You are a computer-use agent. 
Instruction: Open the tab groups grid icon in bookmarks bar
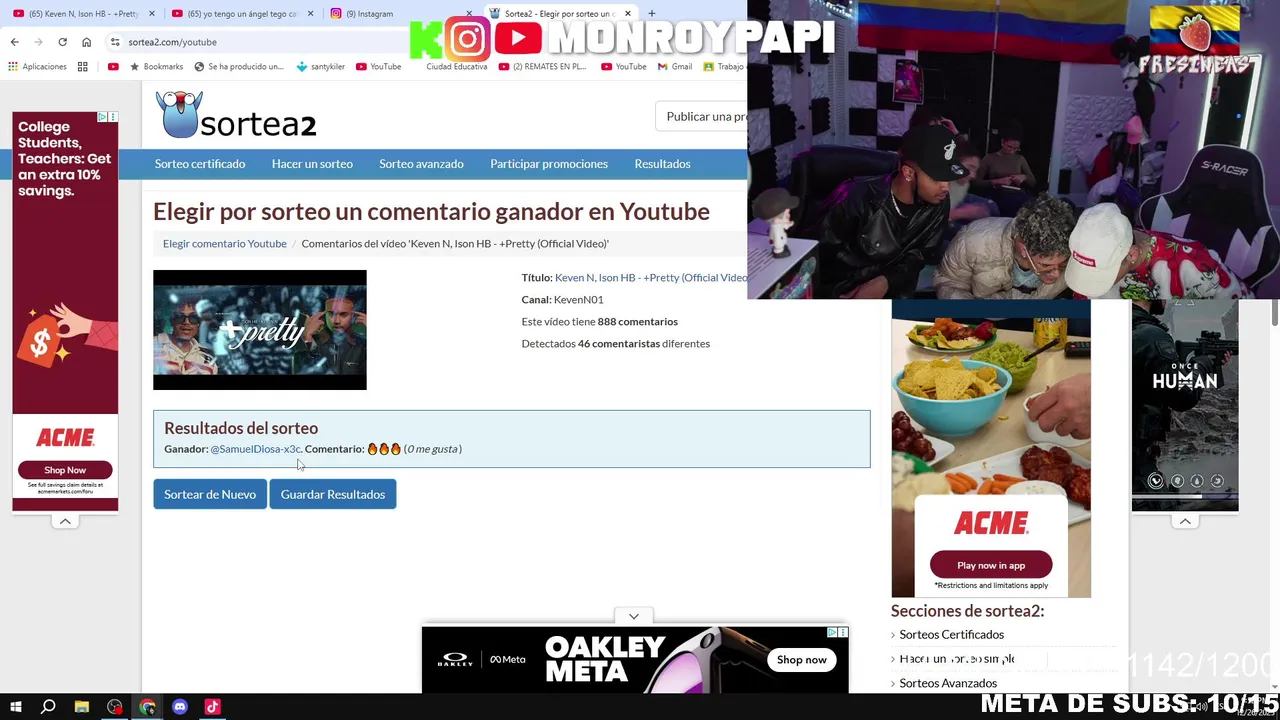point(83,67)
